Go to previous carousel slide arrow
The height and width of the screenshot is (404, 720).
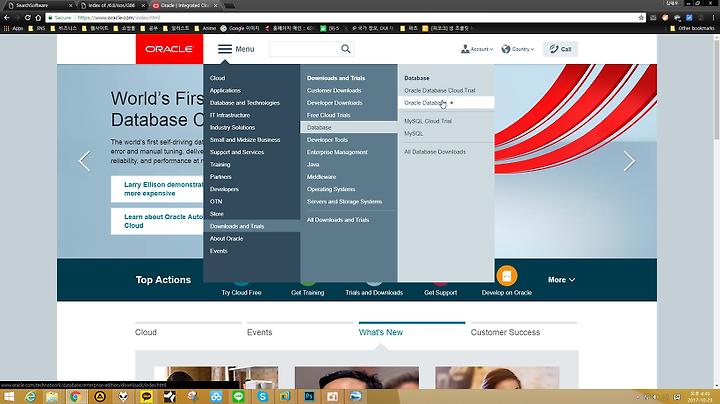point(84,161)
